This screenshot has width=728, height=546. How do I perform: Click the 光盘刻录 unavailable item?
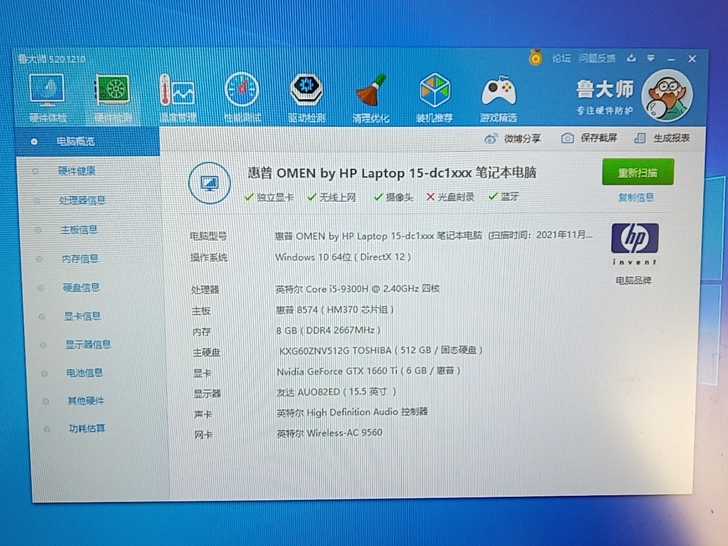pyautogui.click(x=450, y=197)
